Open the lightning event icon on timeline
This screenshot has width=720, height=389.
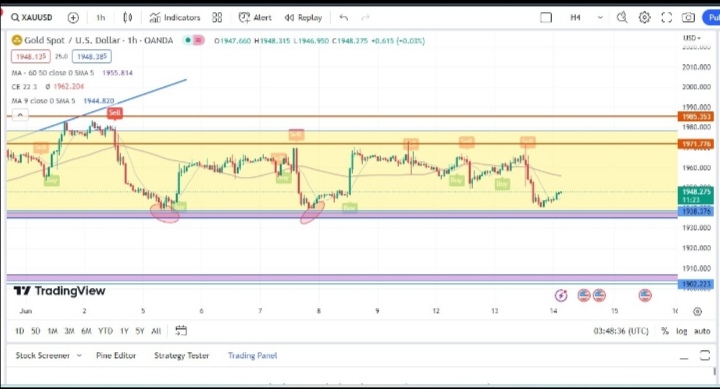[x=561, y=295]
